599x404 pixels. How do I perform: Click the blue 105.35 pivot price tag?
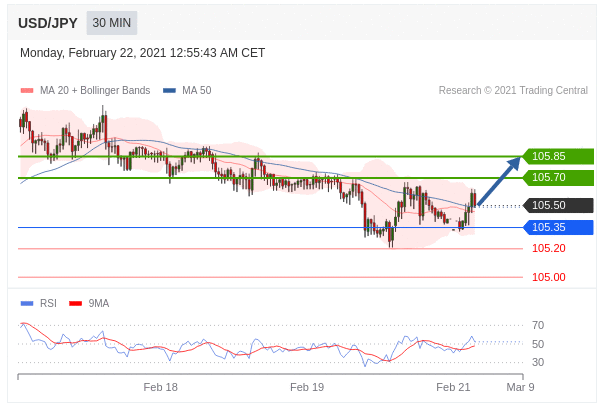(x=558, y=228)
